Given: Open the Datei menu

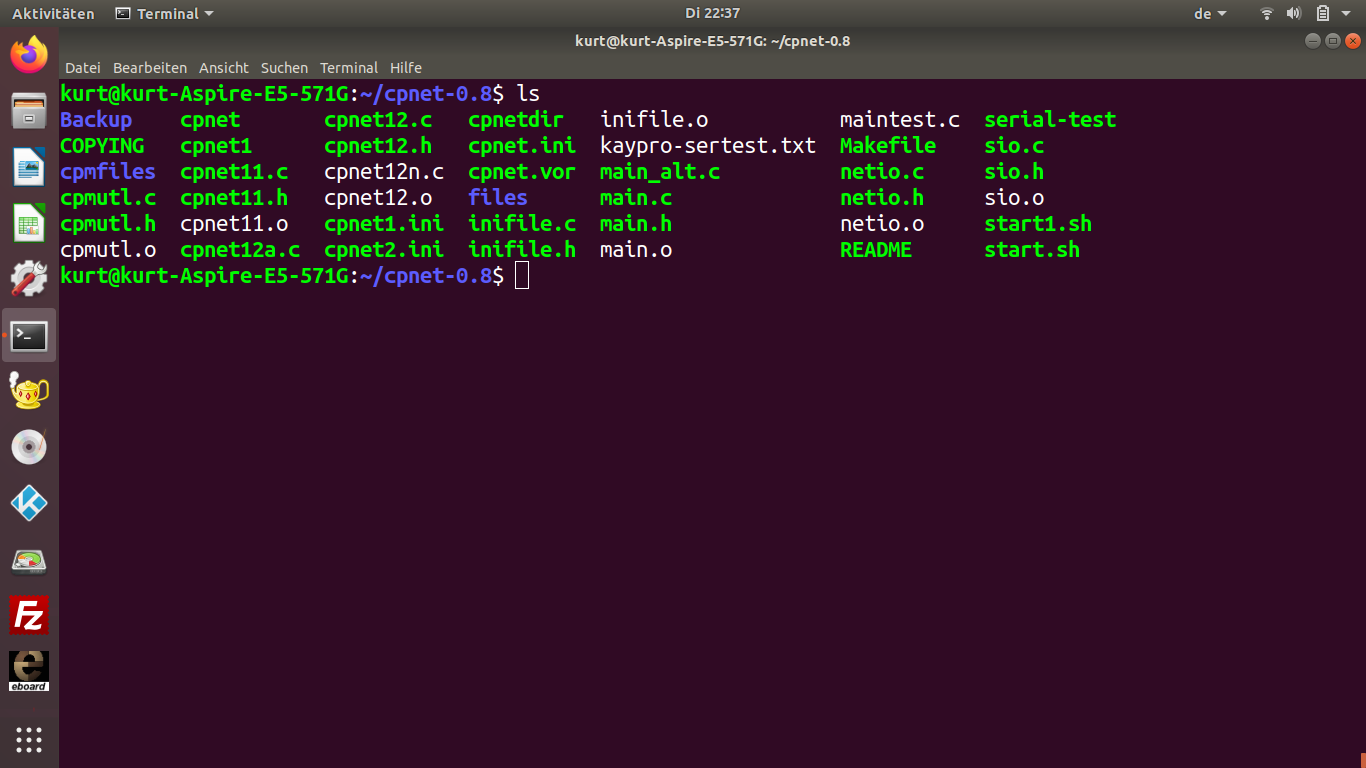Looking at the screenshot, I should [x=82, y=68].
